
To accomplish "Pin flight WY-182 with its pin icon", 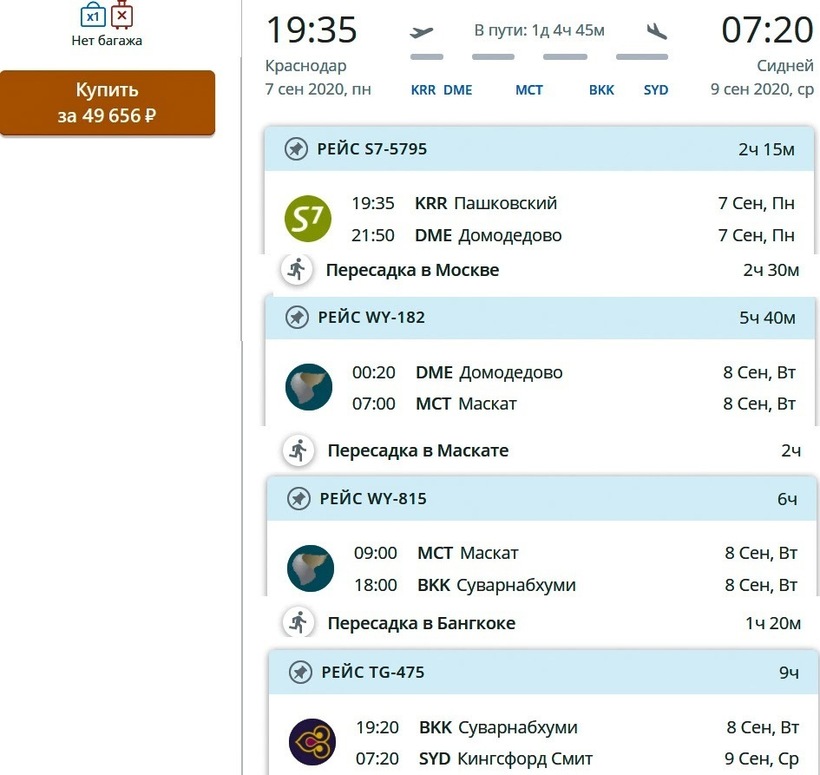I will [297, 317].
